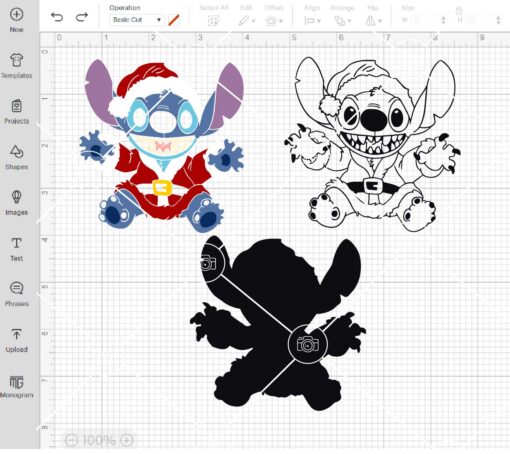This screenshot has height=454, width=510.
Task: Open the Arrange dropdown
Action: (x=342, y=21)
